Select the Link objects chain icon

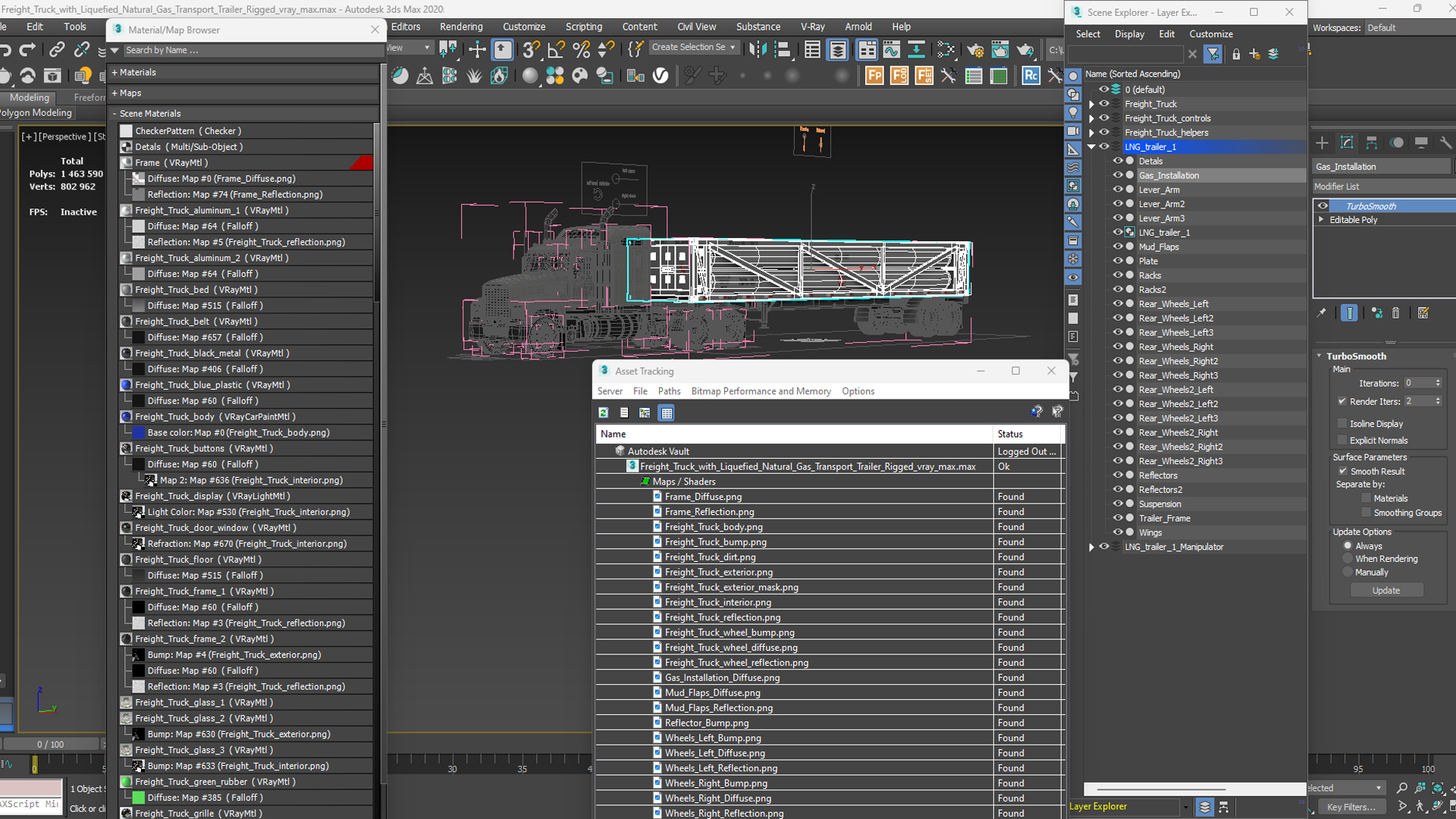point(57,50)
